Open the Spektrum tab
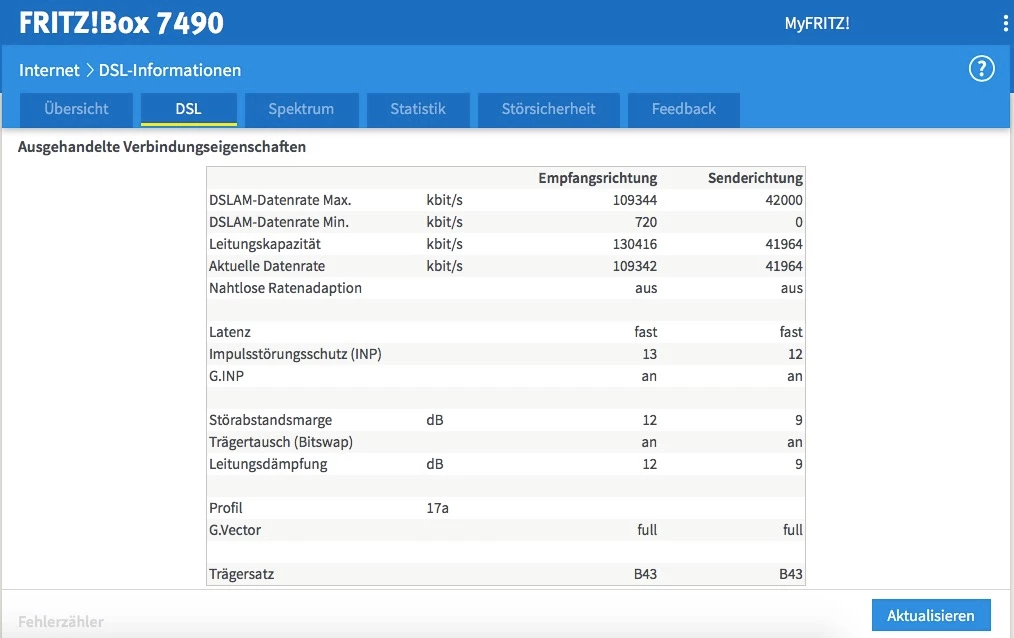1014x638 pixels. pos(301,109)
